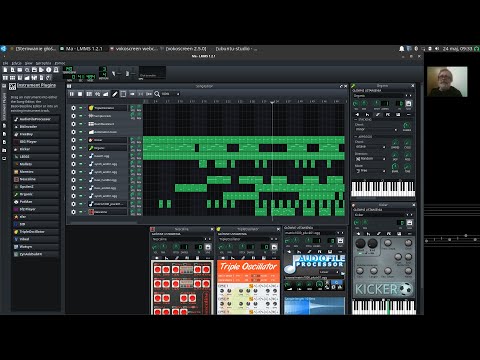Toggle the Arpeggio LED in Organic window
The image size is (480, 360).
pyautogui.click(x=356, y=137)
